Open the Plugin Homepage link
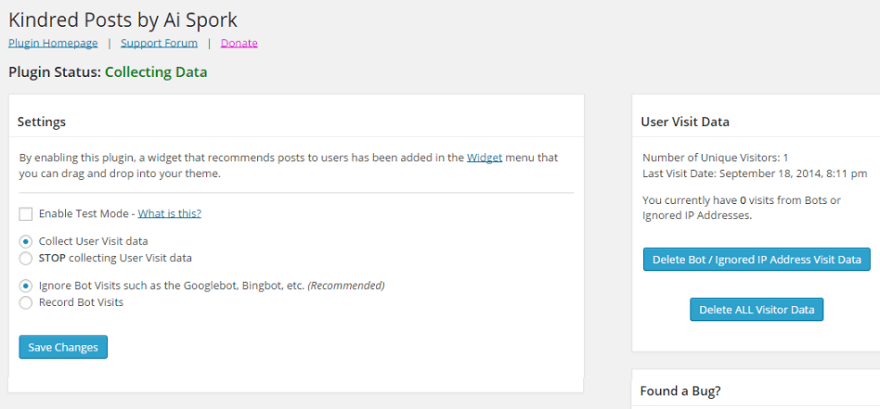 [x=53, y=43]
